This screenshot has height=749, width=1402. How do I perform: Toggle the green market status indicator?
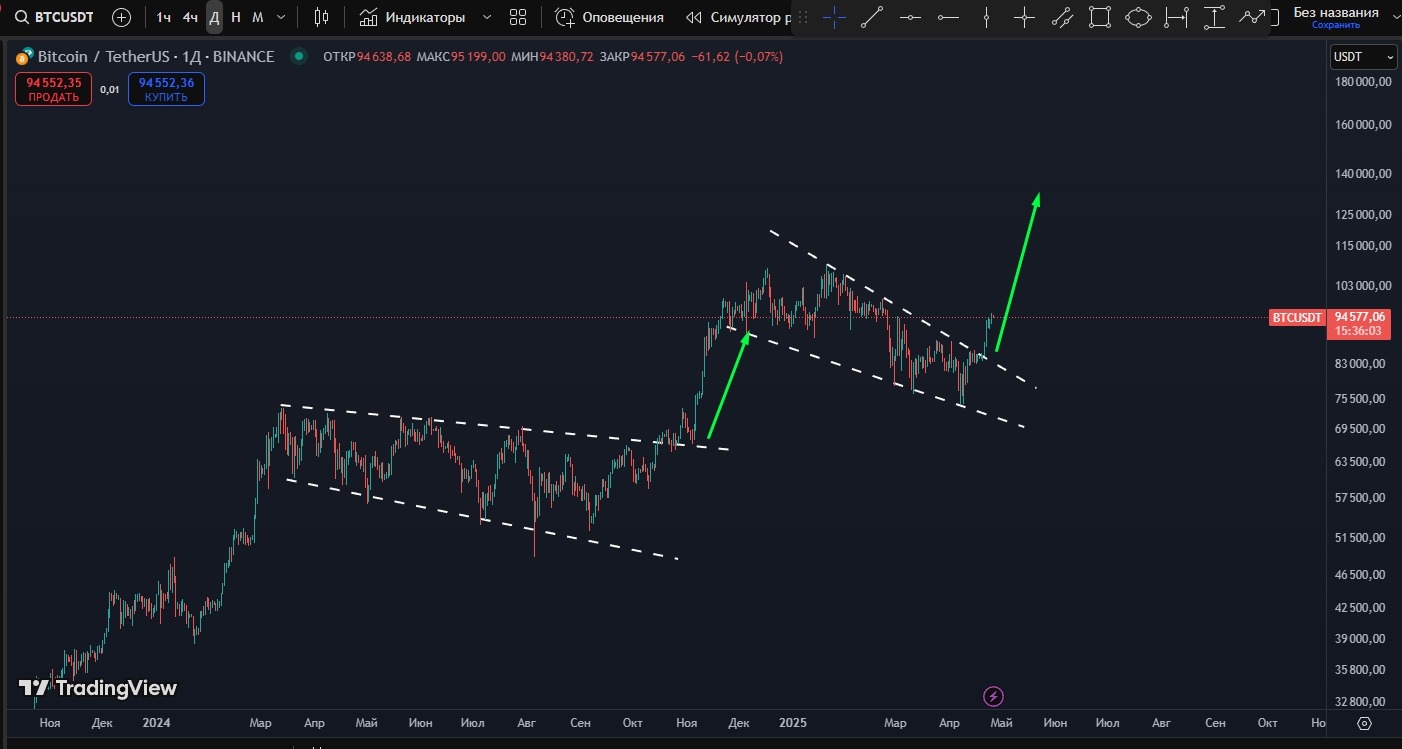pyautogui.click(x=298, y=57)
